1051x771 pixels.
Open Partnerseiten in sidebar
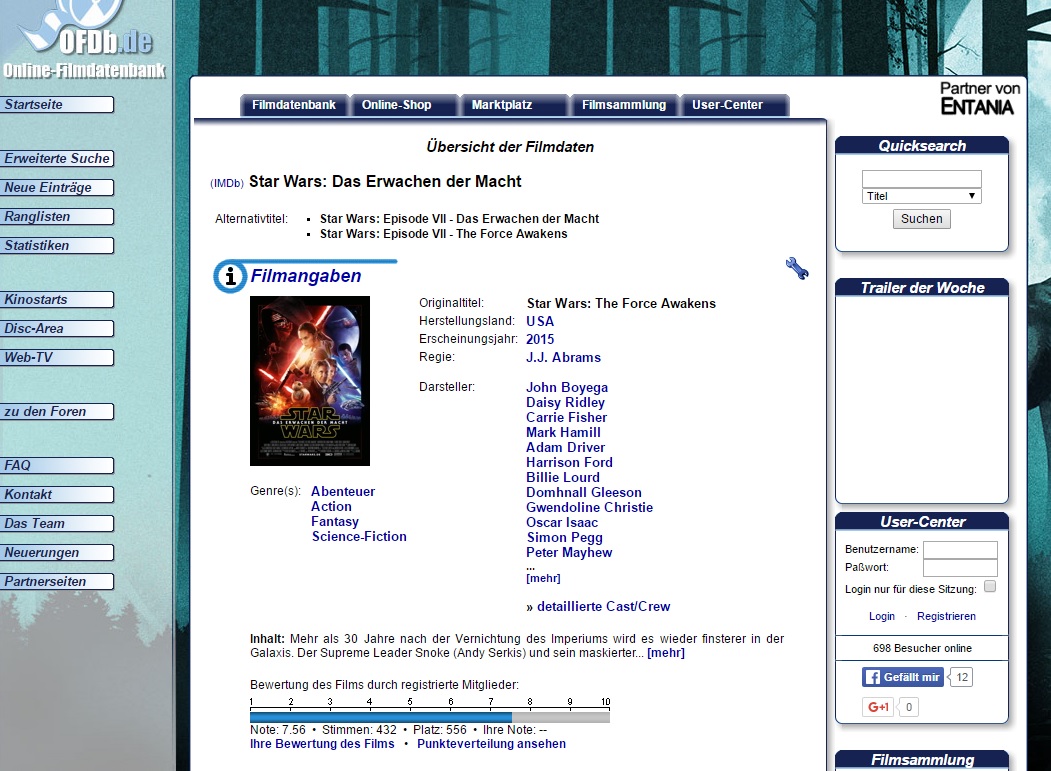point(57,581)
